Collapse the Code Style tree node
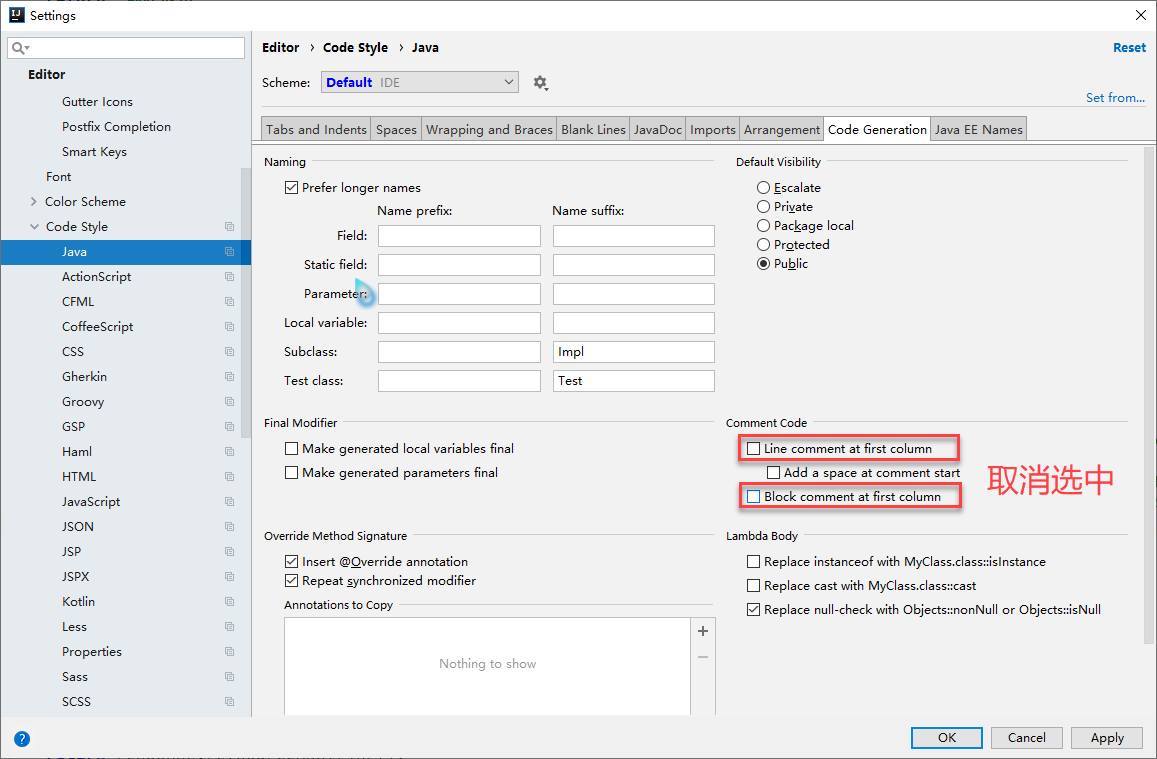 34,226
